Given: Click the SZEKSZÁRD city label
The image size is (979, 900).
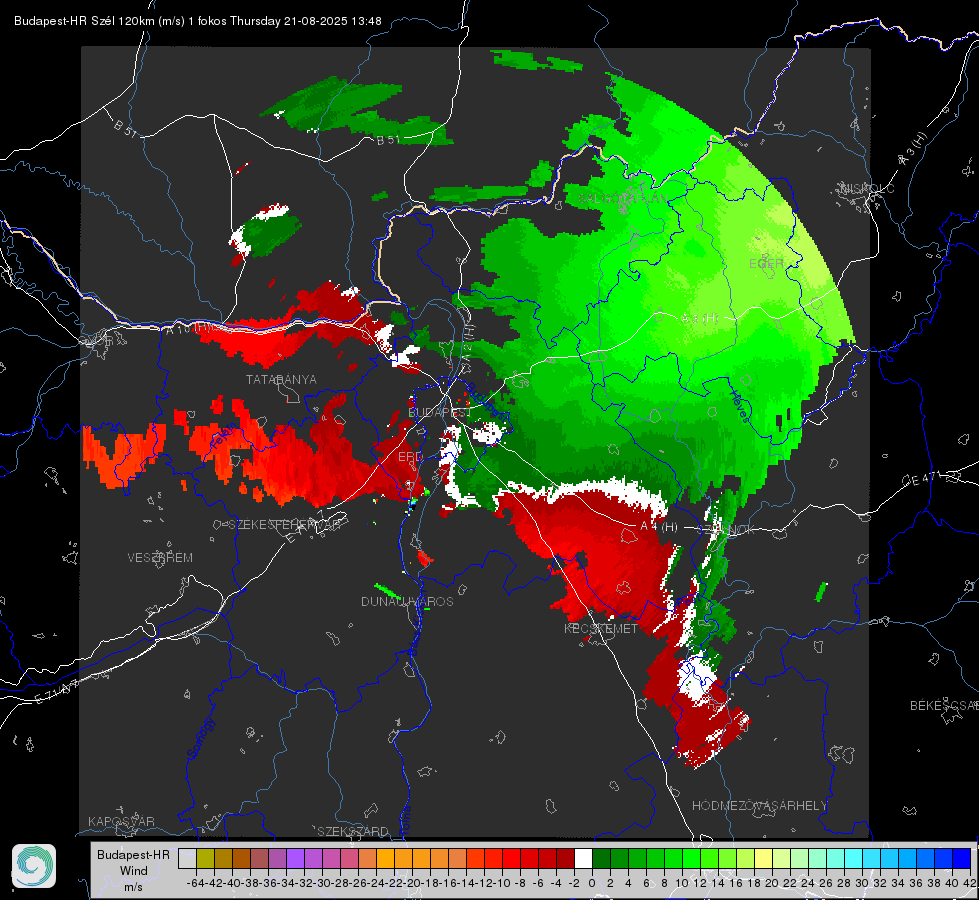Looking at the screenshot, I should coord(353,831).
